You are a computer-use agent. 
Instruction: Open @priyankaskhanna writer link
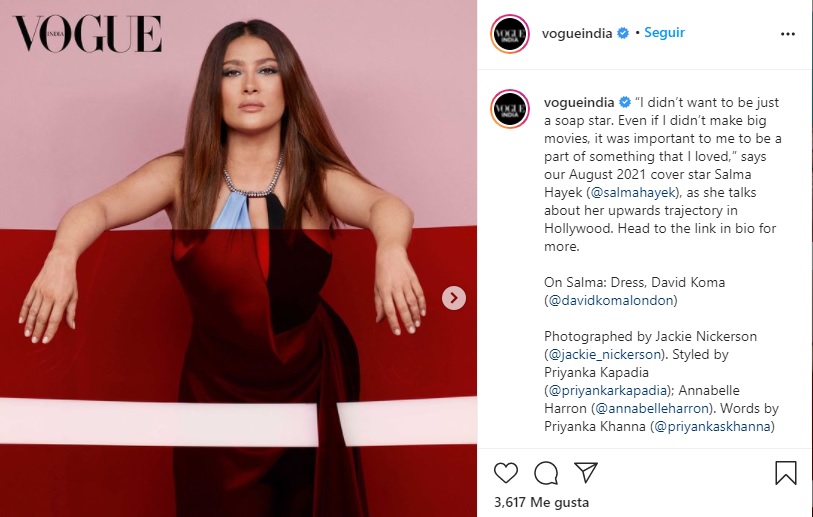coord(712,426)
